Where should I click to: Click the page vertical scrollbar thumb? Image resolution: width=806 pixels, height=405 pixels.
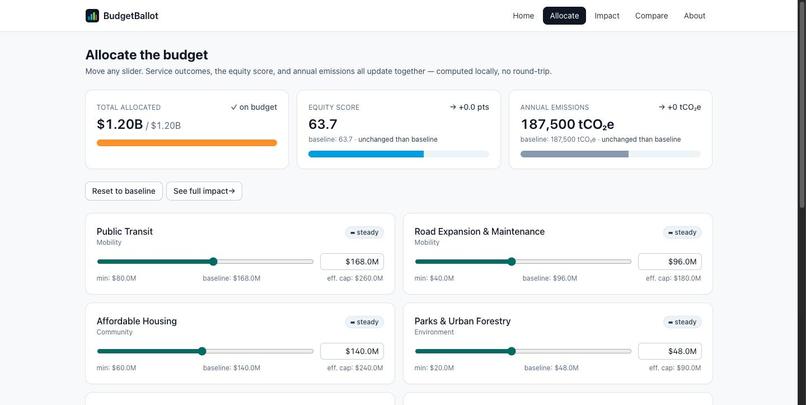[x=801, y=103]
